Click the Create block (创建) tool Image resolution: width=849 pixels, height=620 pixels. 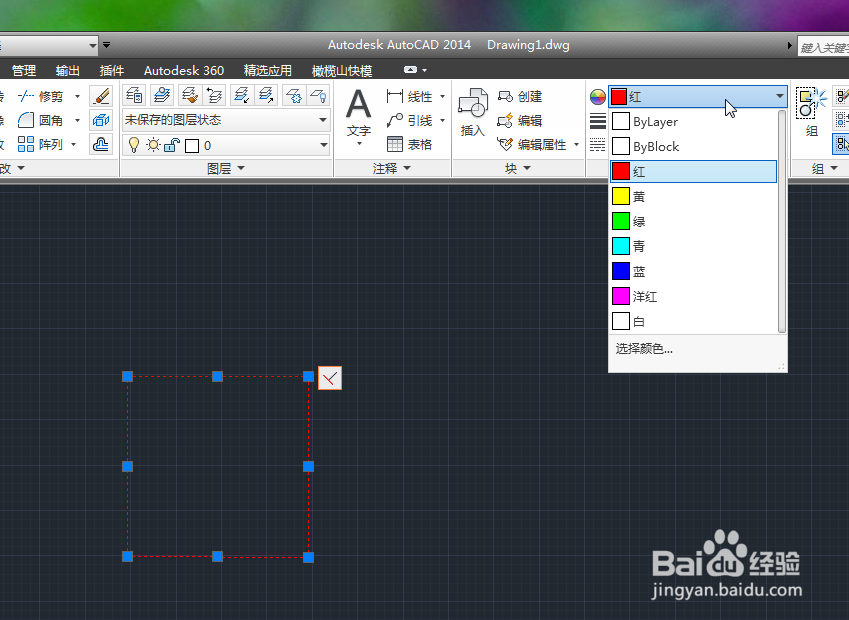point(520,96)
